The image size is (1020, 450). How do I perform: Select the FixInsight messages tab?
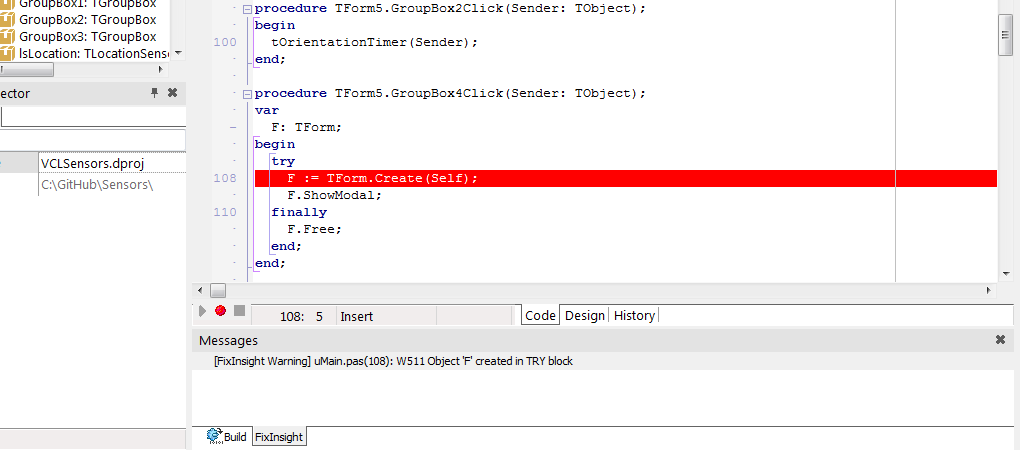click(279, 437)
